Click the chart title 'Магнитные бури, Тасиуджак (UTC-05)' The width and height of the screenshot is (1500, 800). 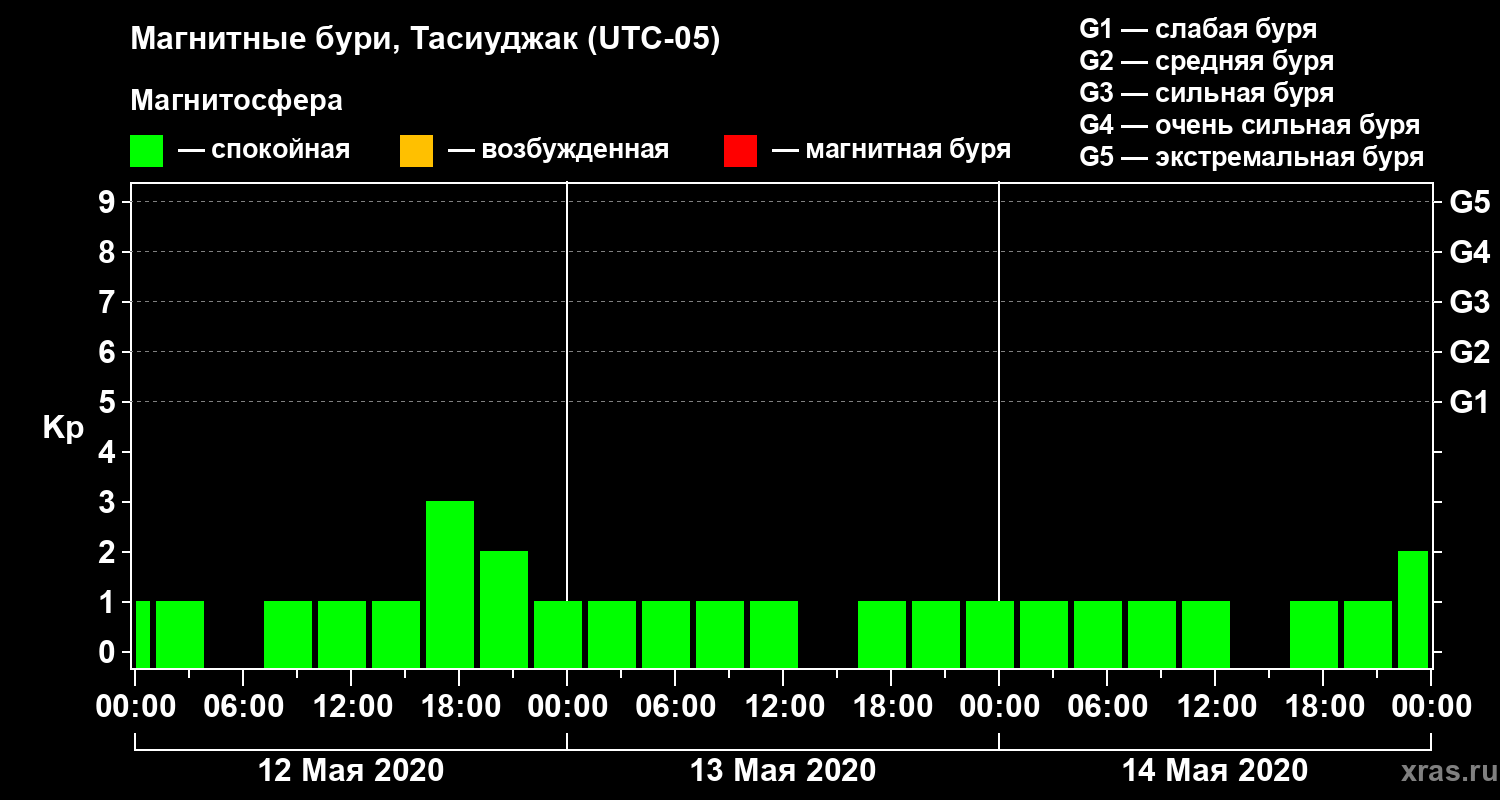[x=425, y=41]
